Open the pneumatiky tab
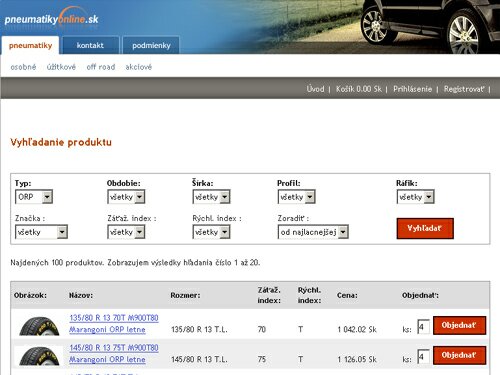 30,45
